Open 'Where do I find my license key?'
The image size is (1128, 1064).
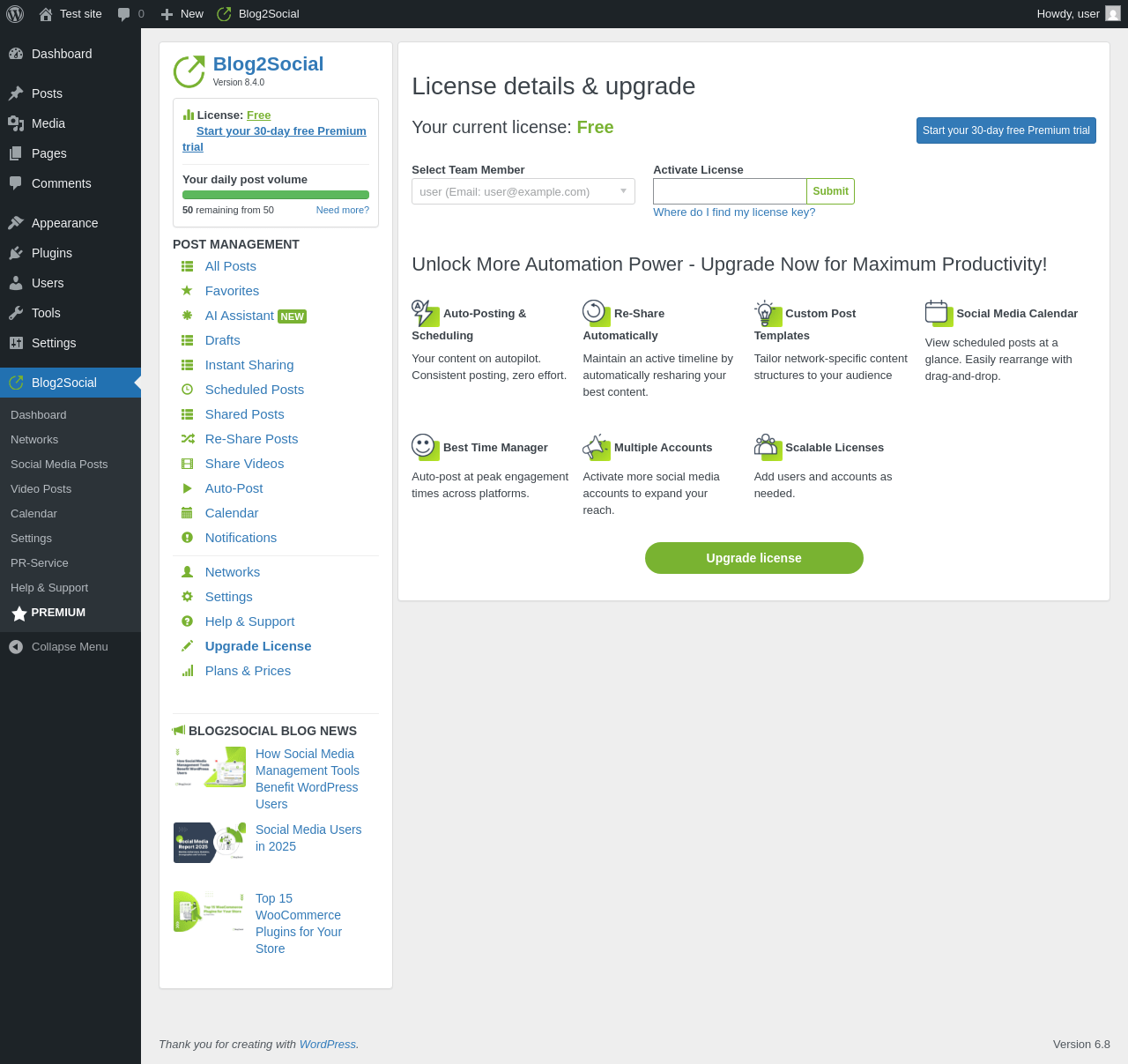734,212
